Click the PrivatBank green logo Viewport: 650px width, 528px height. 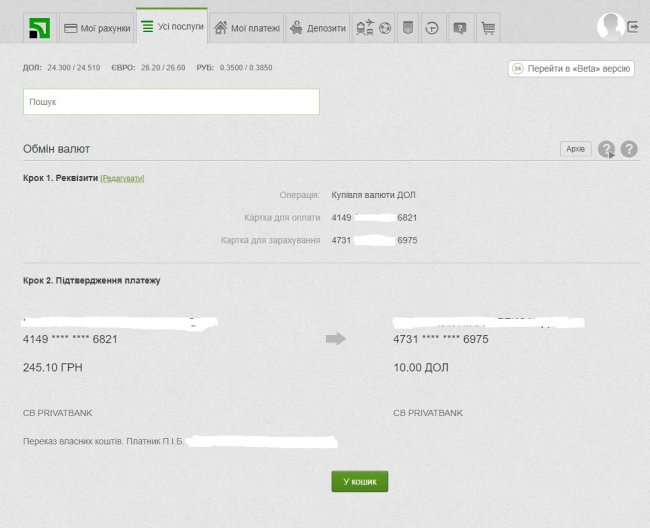pyautogui.click(x=39, y=28)
